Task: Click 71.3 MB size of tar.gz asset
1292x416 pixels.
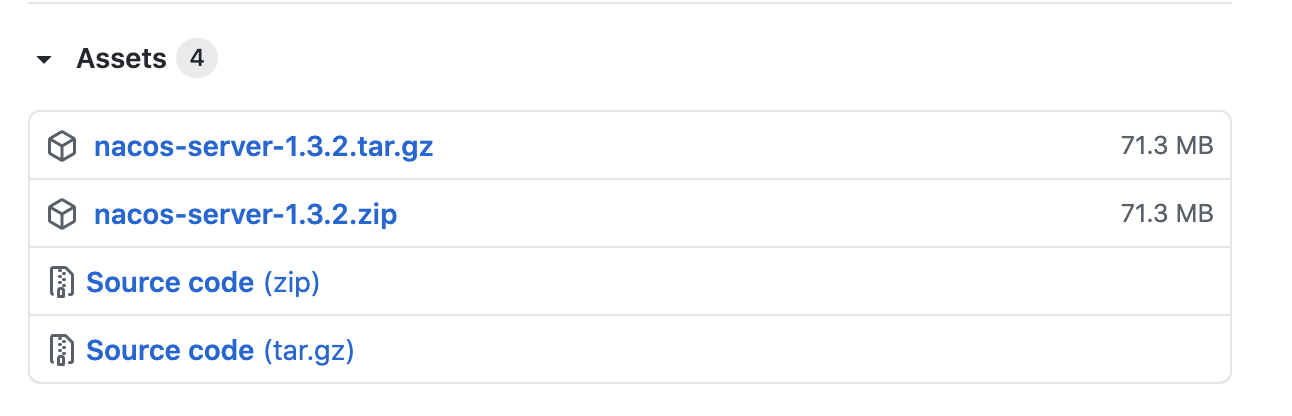Action: [x=1166, y=146]
